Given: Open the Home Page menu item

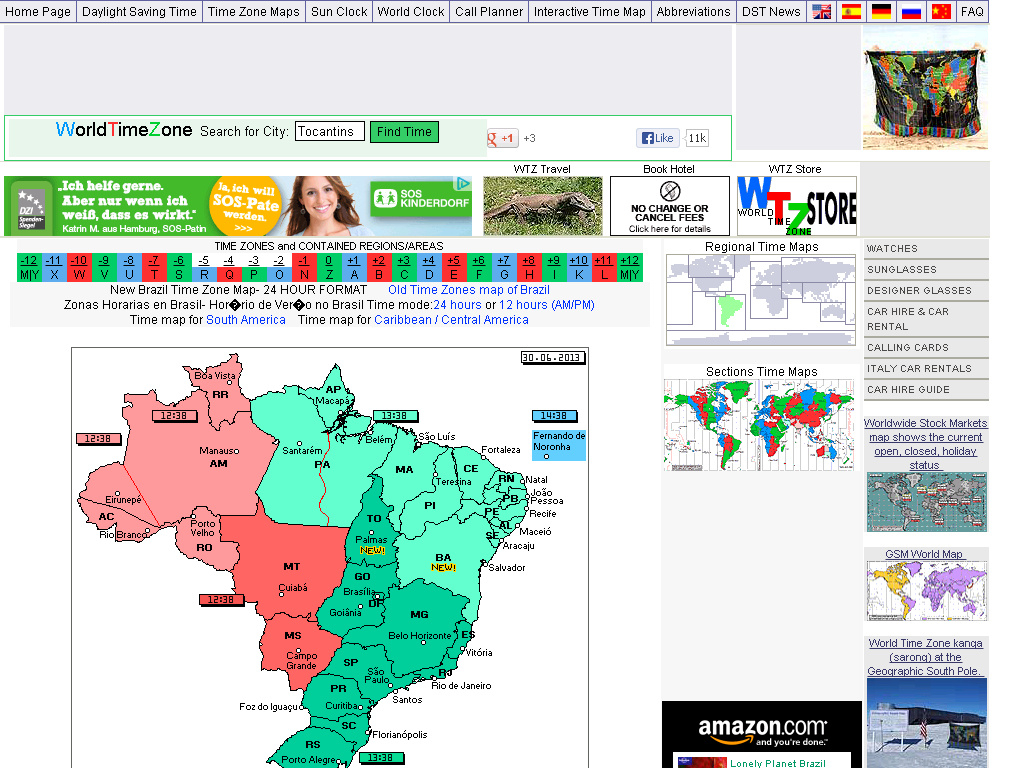Looking at the screenshot, I should (38, 12).
